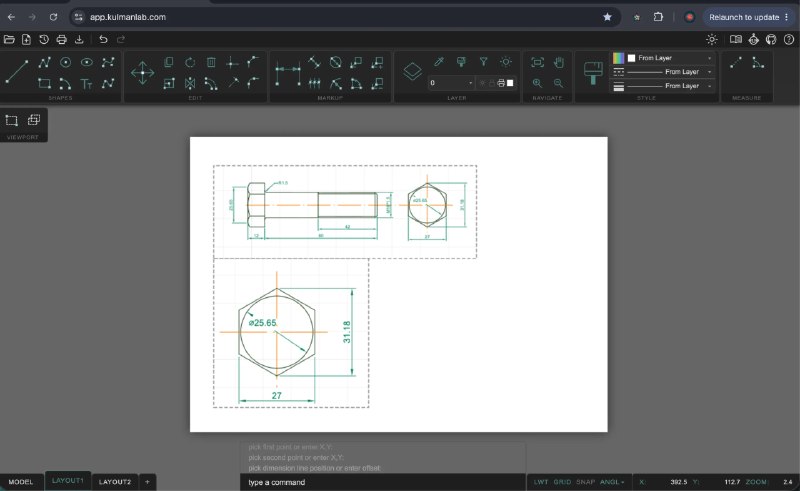The width and height of the screenshot is (800, 491).
Task: Toggle SNAP in status bar
Action: [x=586, y=482]
